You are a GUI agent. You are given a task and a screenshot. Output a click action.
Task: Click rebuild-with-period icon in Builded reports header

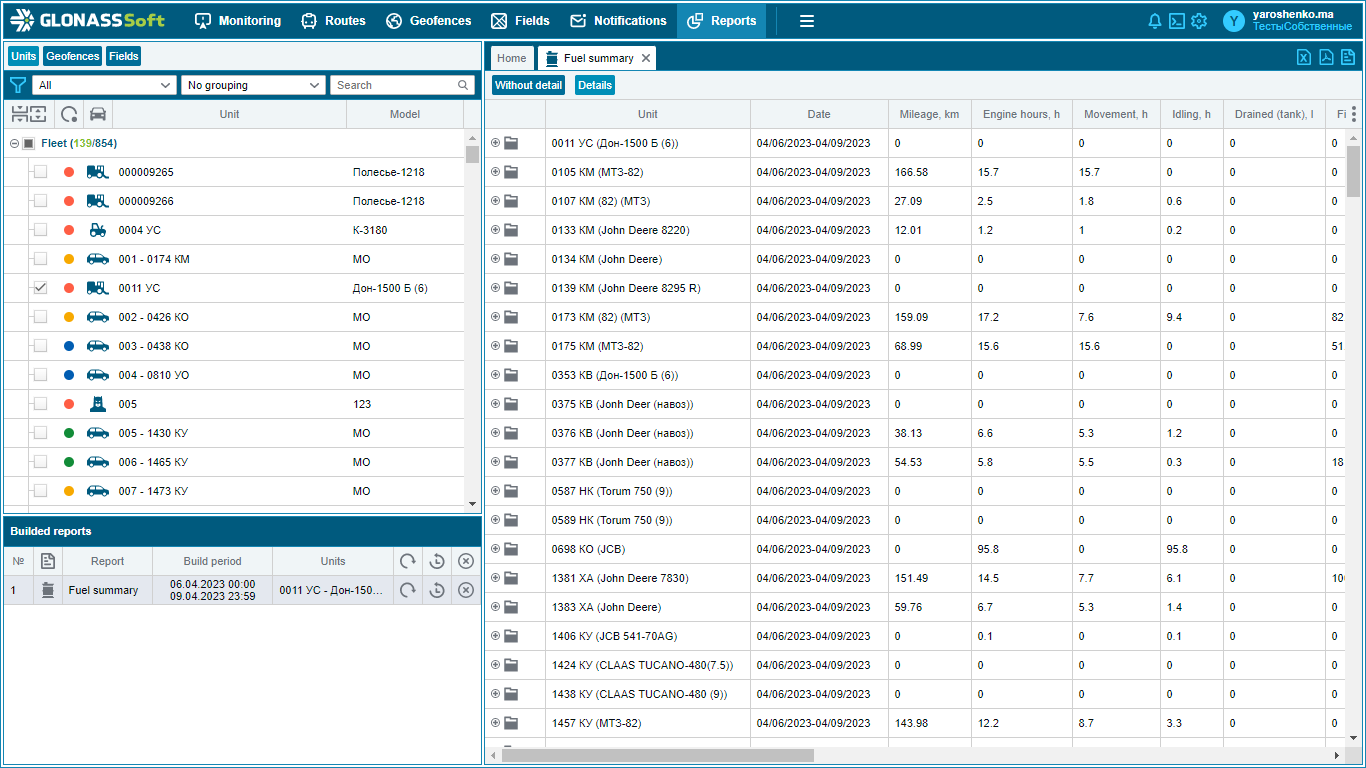click(436, 561)
